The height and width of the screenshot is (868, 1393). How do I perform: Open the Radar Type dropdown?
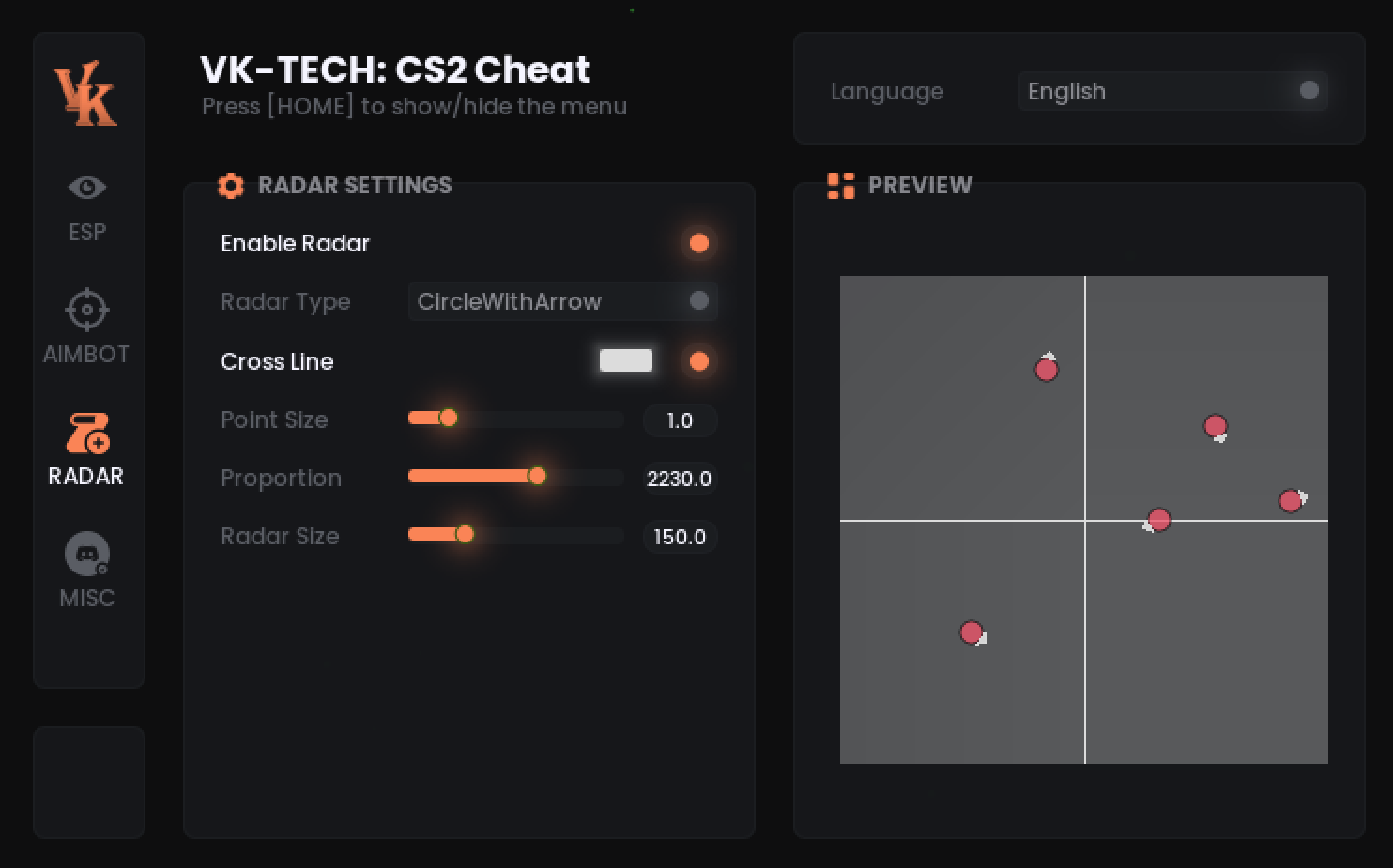click(562, 301)
